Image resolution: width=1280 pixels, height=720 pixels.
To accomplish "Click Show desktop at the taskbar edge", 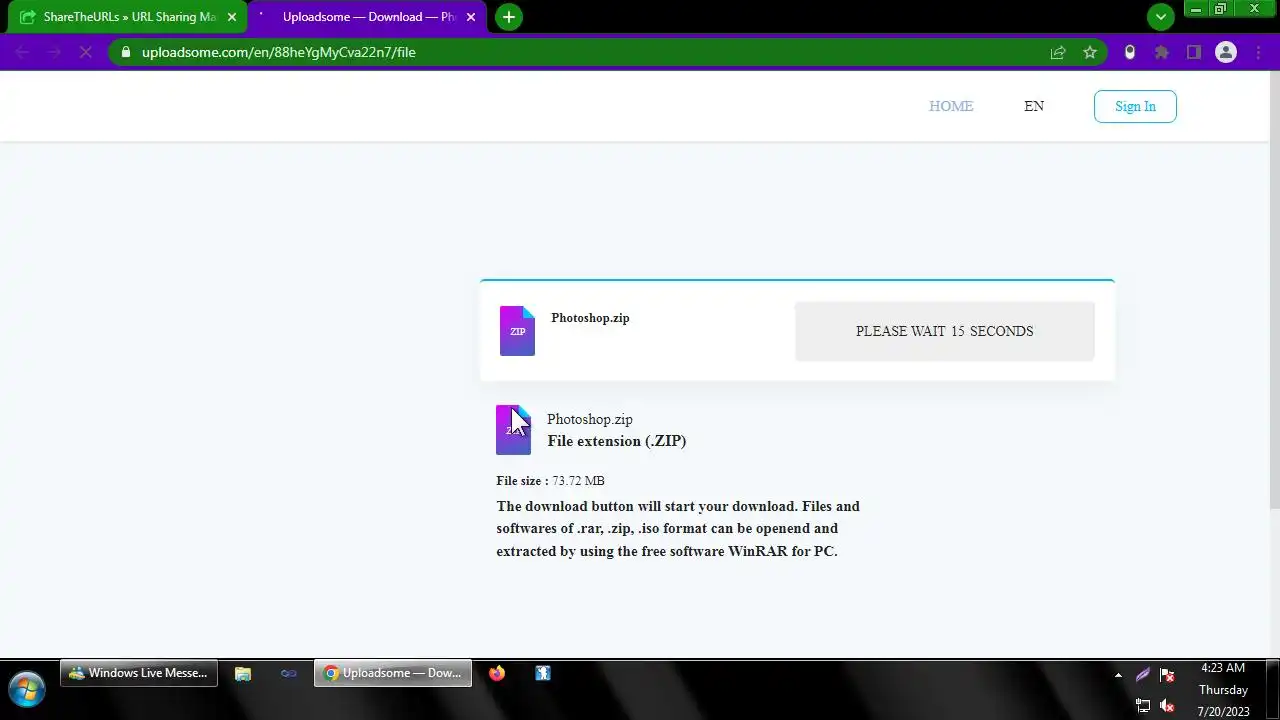I will coord(1272,690).
